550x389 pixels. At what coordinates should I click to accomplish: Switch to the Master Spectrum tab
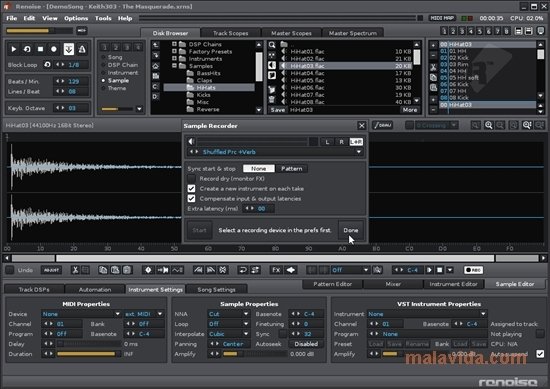pos(353,33)
